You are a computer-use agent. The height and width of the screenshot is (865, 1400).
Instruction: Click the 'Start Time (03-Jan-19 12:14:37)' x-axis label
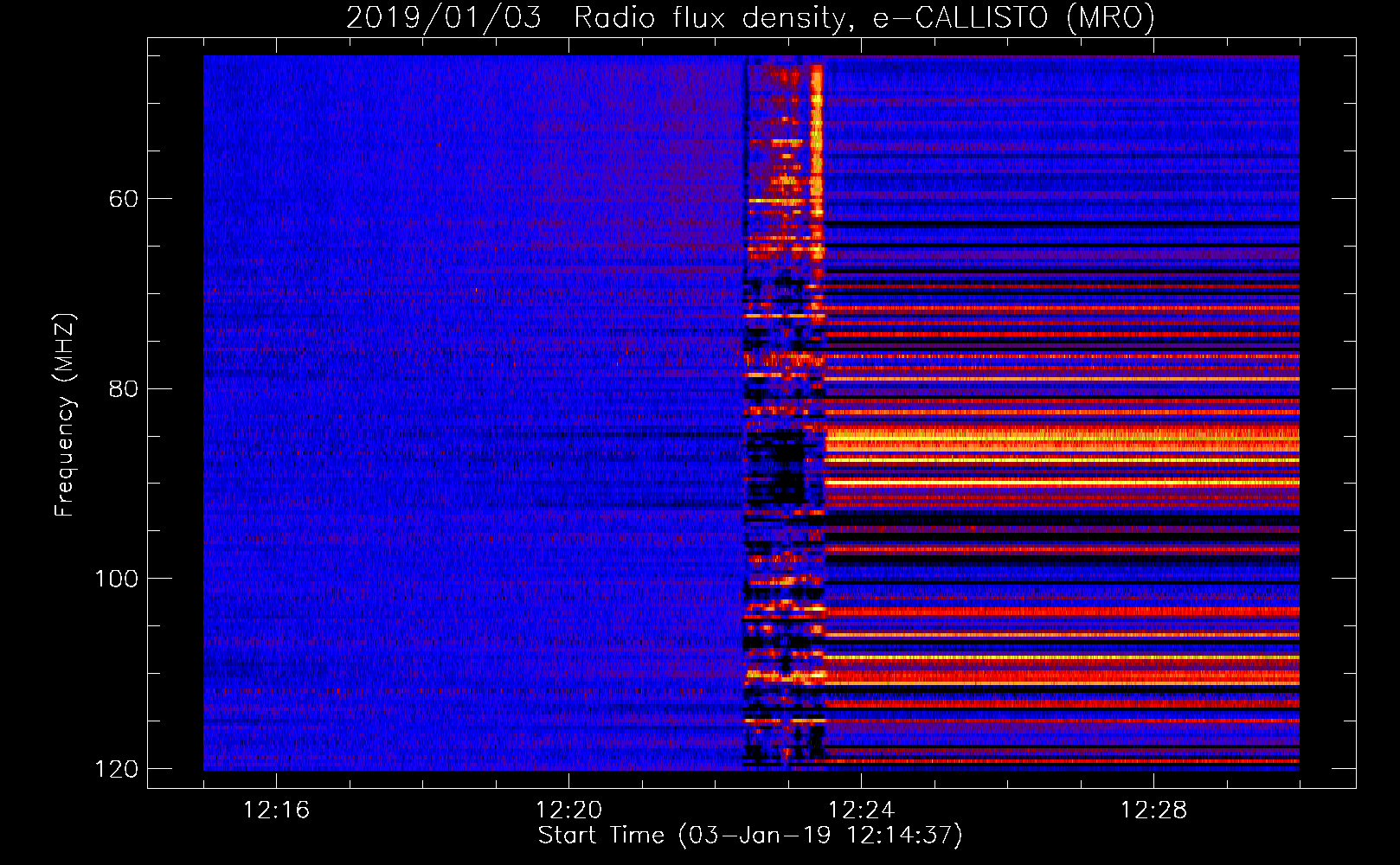[x=750, y=836]
